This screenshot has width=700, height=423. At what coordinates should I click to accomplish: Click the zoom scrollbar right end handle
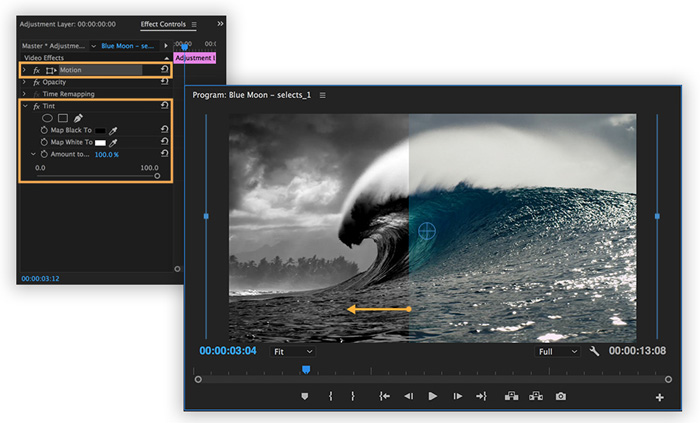[x=668, y=379]
